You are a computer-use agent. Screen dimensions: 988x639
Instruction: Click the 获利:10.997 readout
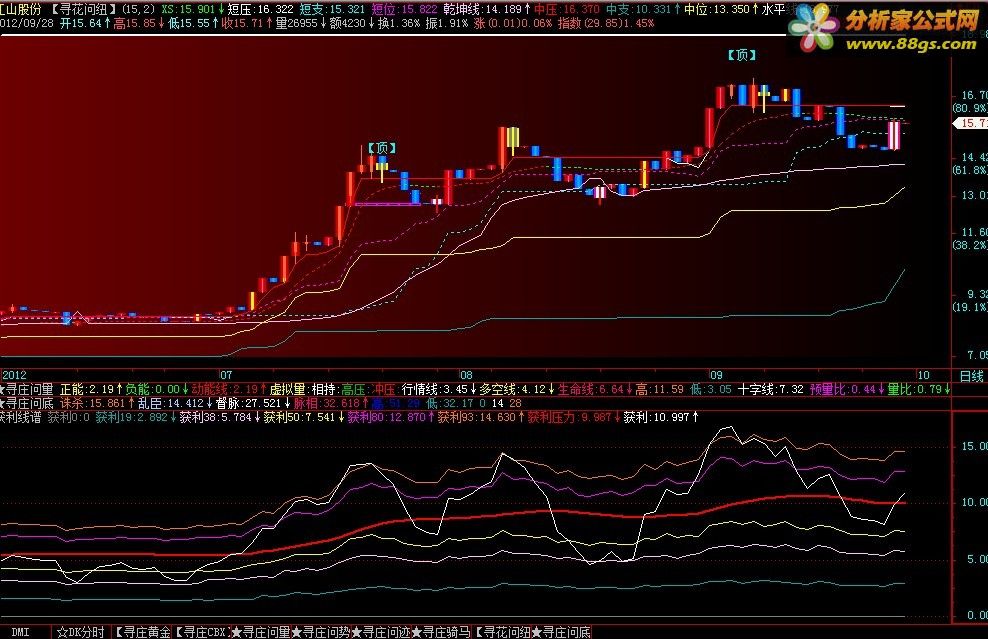point(661,417)
